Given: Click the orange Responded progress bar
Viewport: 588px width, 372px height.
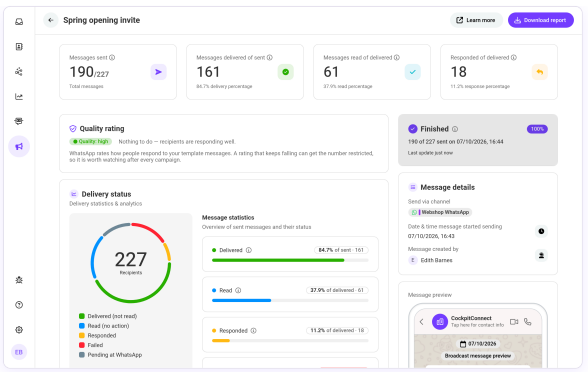Looking at the screenshot, I should coord(290,340).
